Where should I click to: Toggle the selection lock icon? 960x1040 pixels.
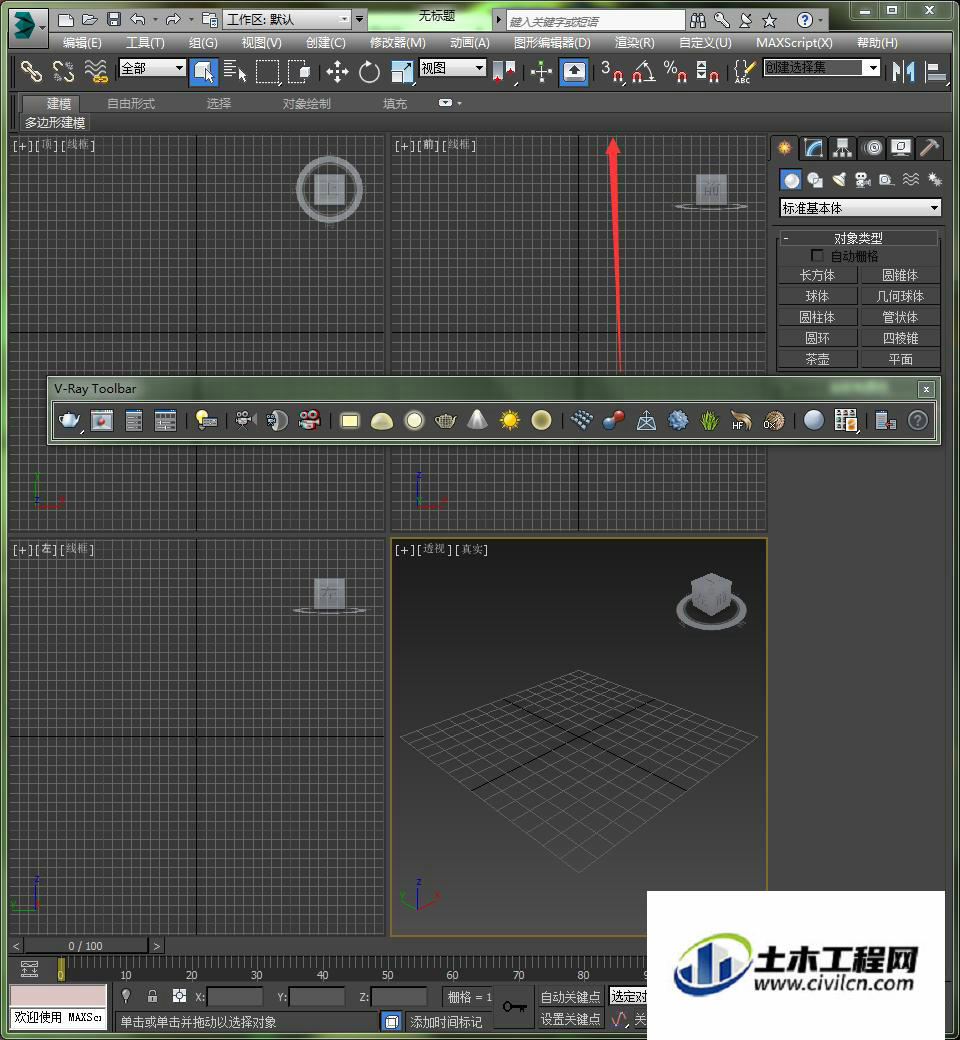click(x=153, y=996)
